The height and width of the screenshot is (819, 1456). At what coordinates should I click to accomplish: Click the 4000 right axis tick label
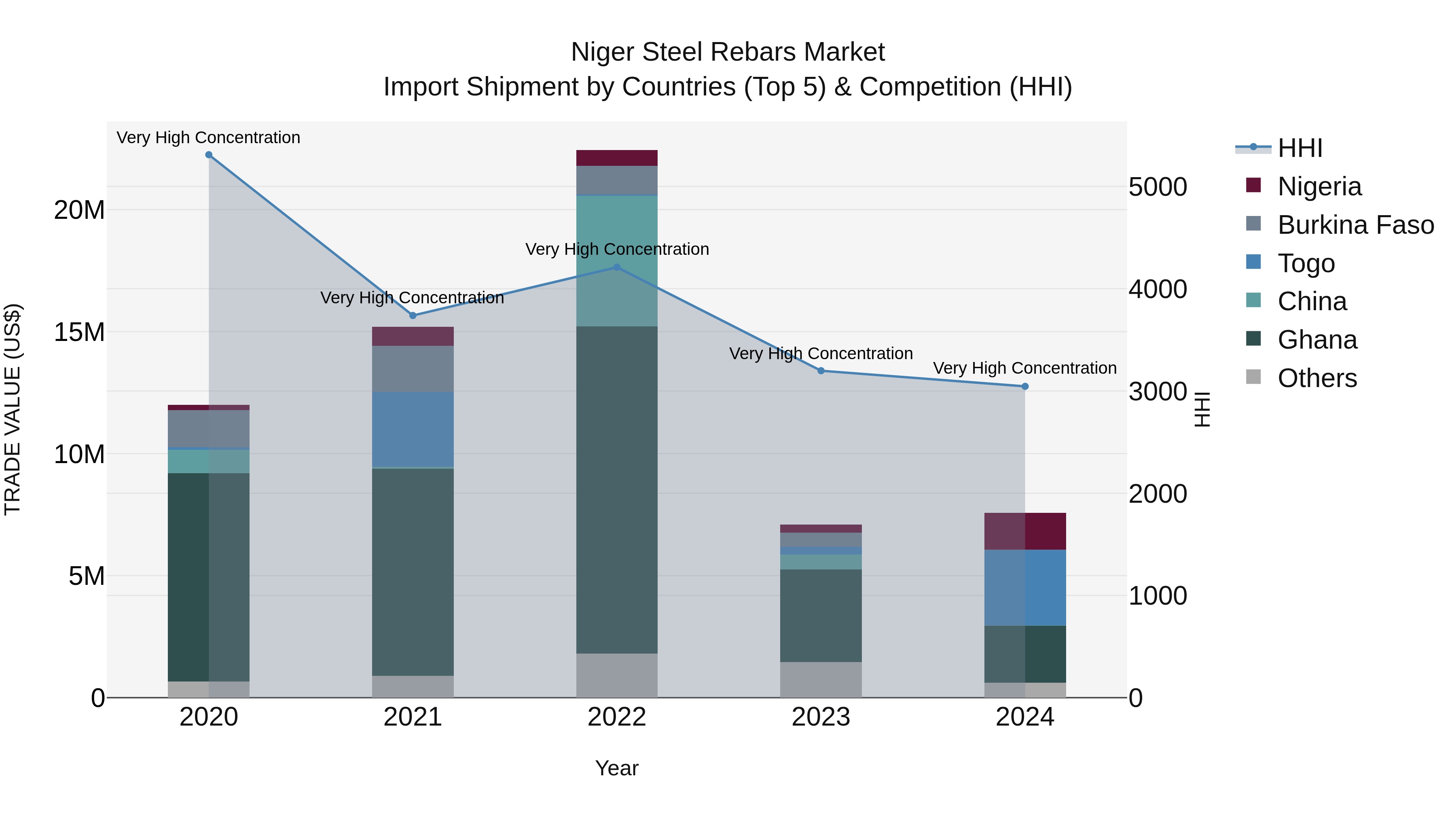[1158, 290]
